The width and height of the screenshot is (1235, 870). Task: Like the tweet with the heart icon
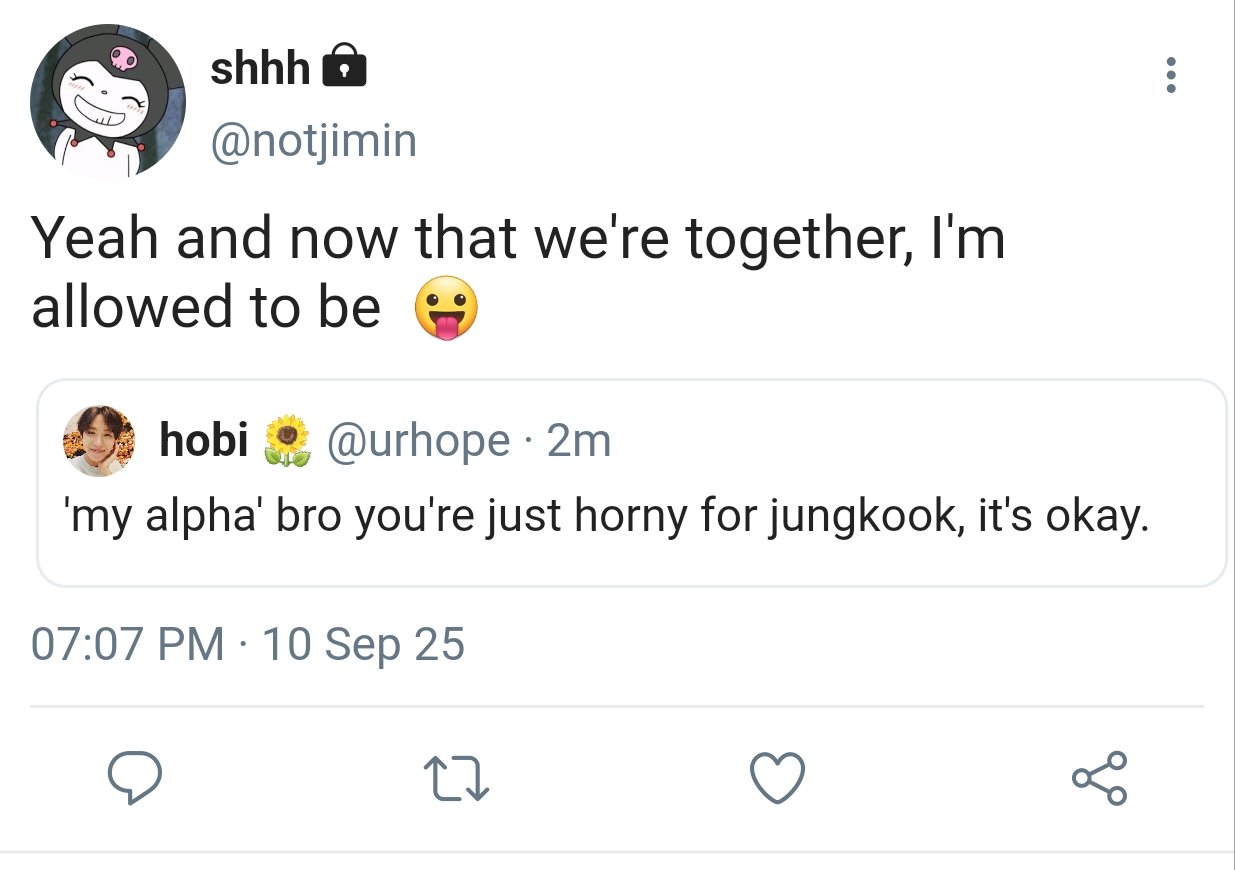coord(777,779)
